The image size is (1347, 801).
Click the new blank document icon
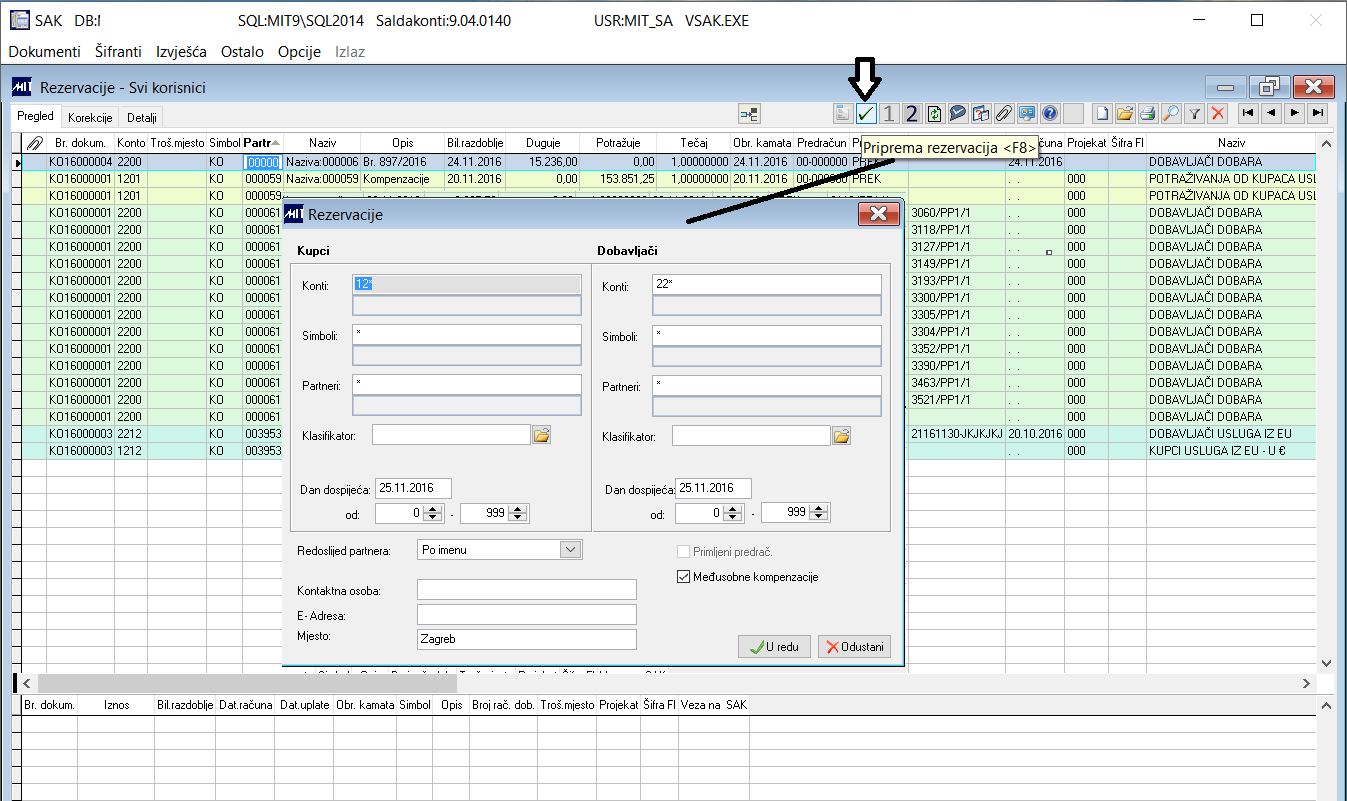[1102, 113]
